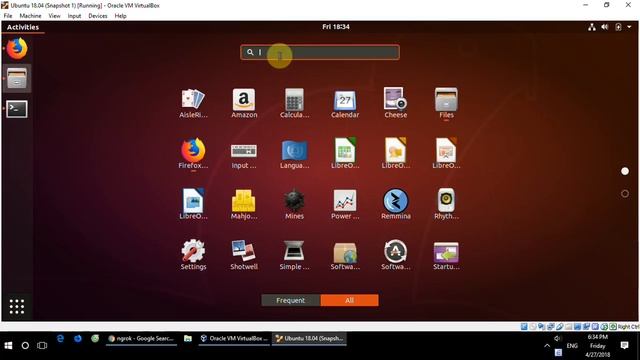
Task: Open VirtualBox View menu
Action: click(54, 16)
